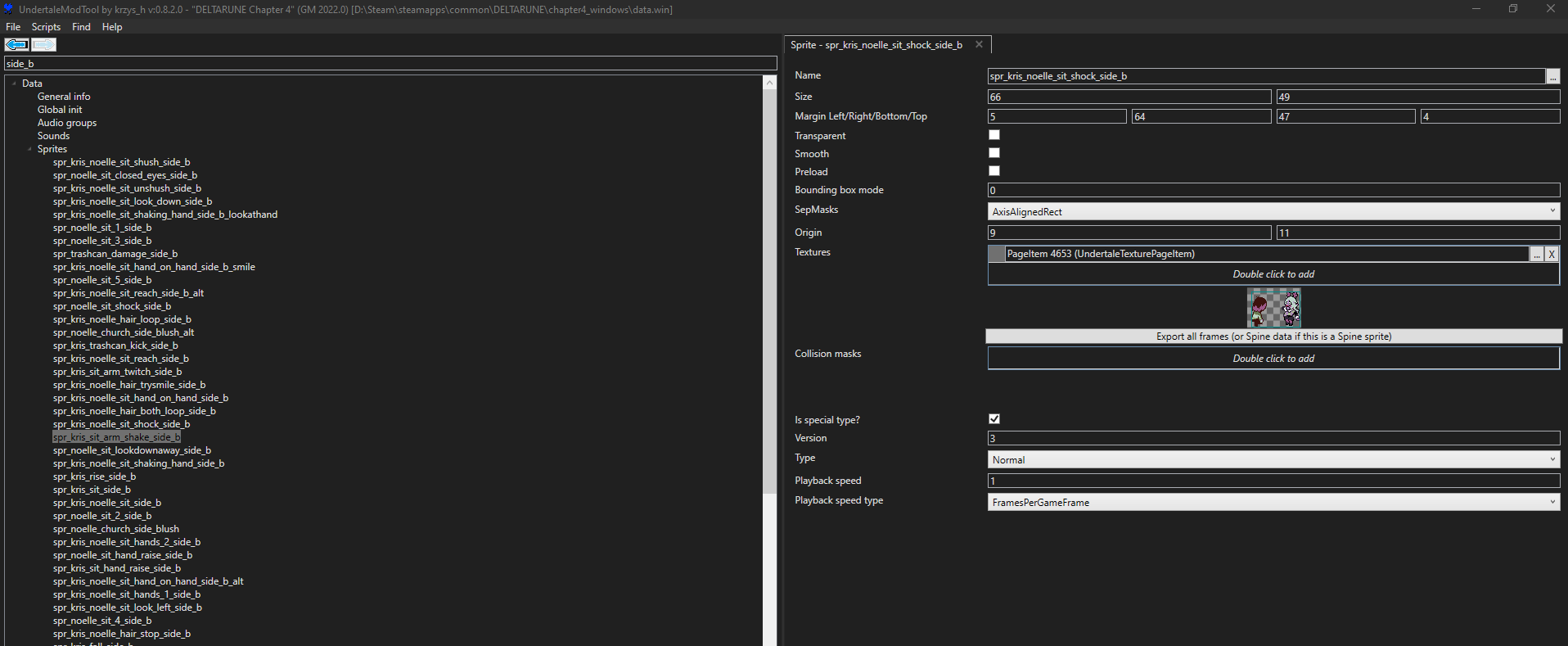The width and height of the screenshot is (1568, 646).
Task: Click the sprite Name input field
Action: point(1266,76)
